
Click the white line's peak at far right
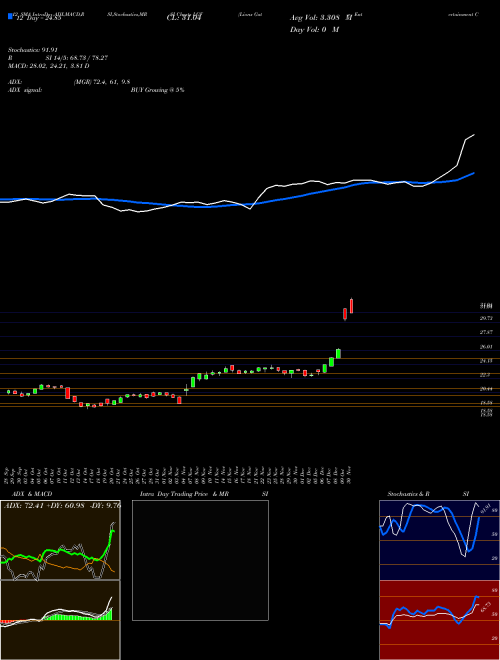474,135
